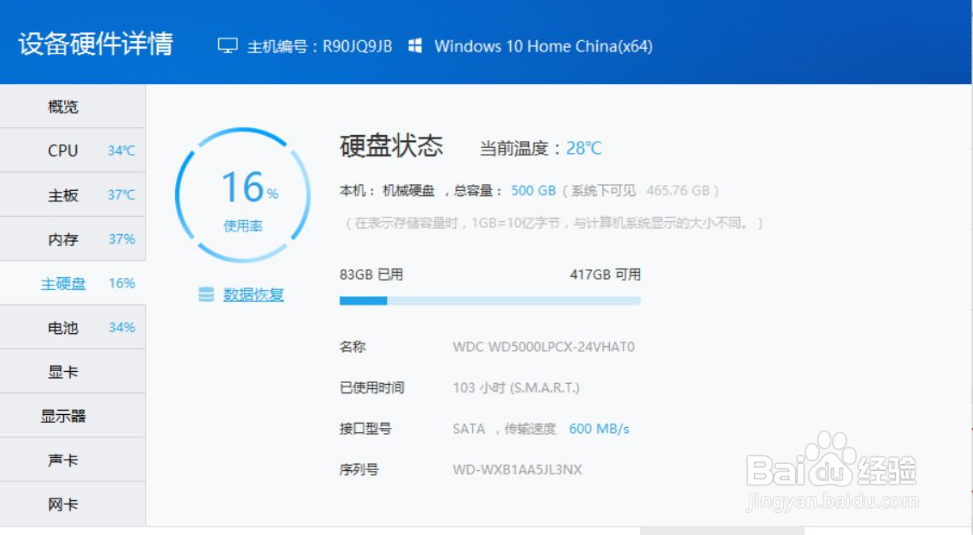
Task: Click the serial number WD-WXB1AA5JL3NX
Action: 518,470
